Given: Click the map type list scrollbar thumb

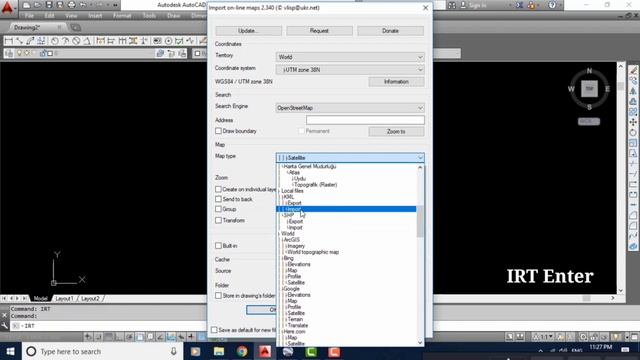Looking at the screenshot, I should coord(420,221).
